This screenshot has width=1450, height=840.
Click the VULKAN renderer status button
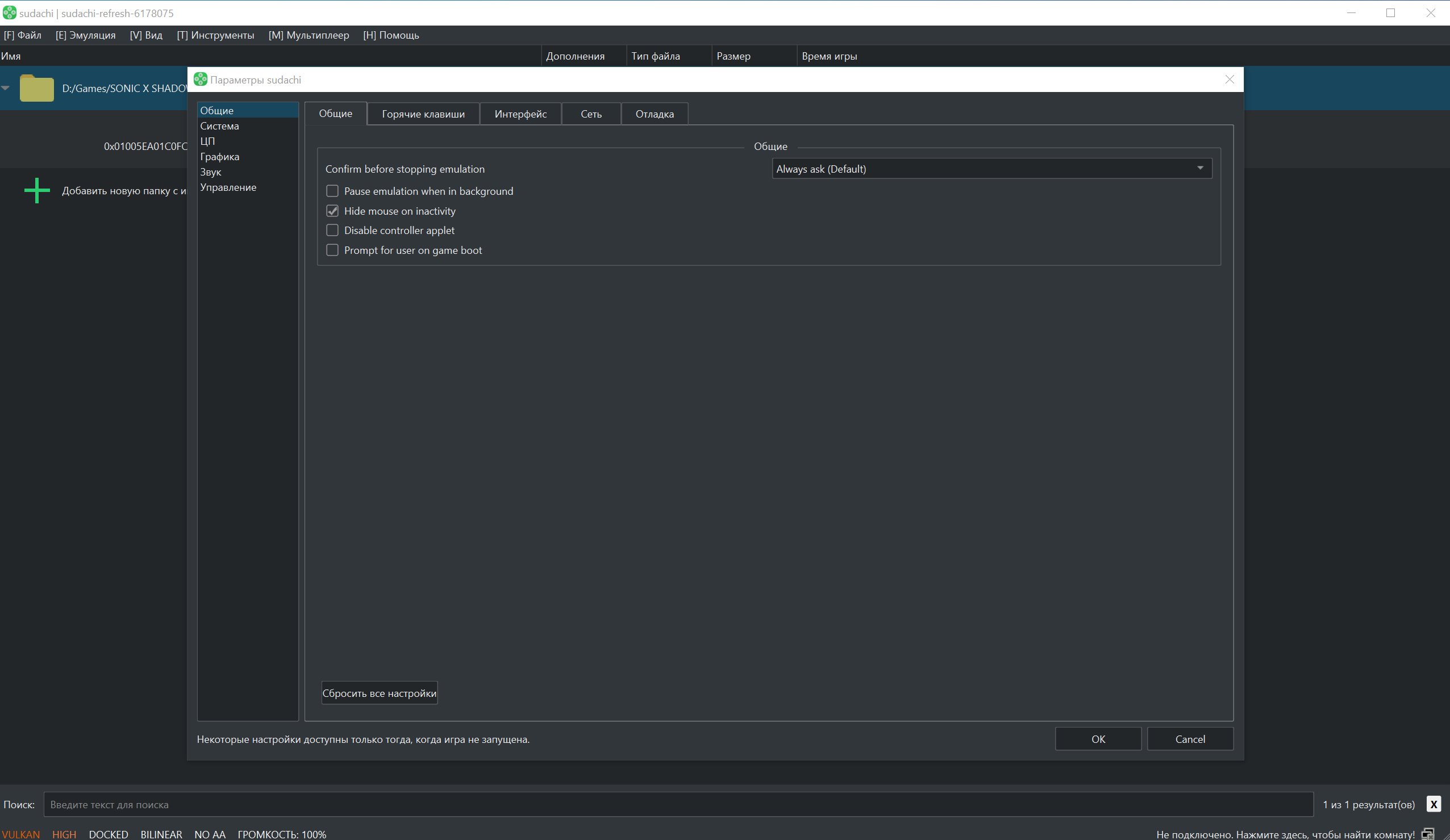(x=20, y=834)
